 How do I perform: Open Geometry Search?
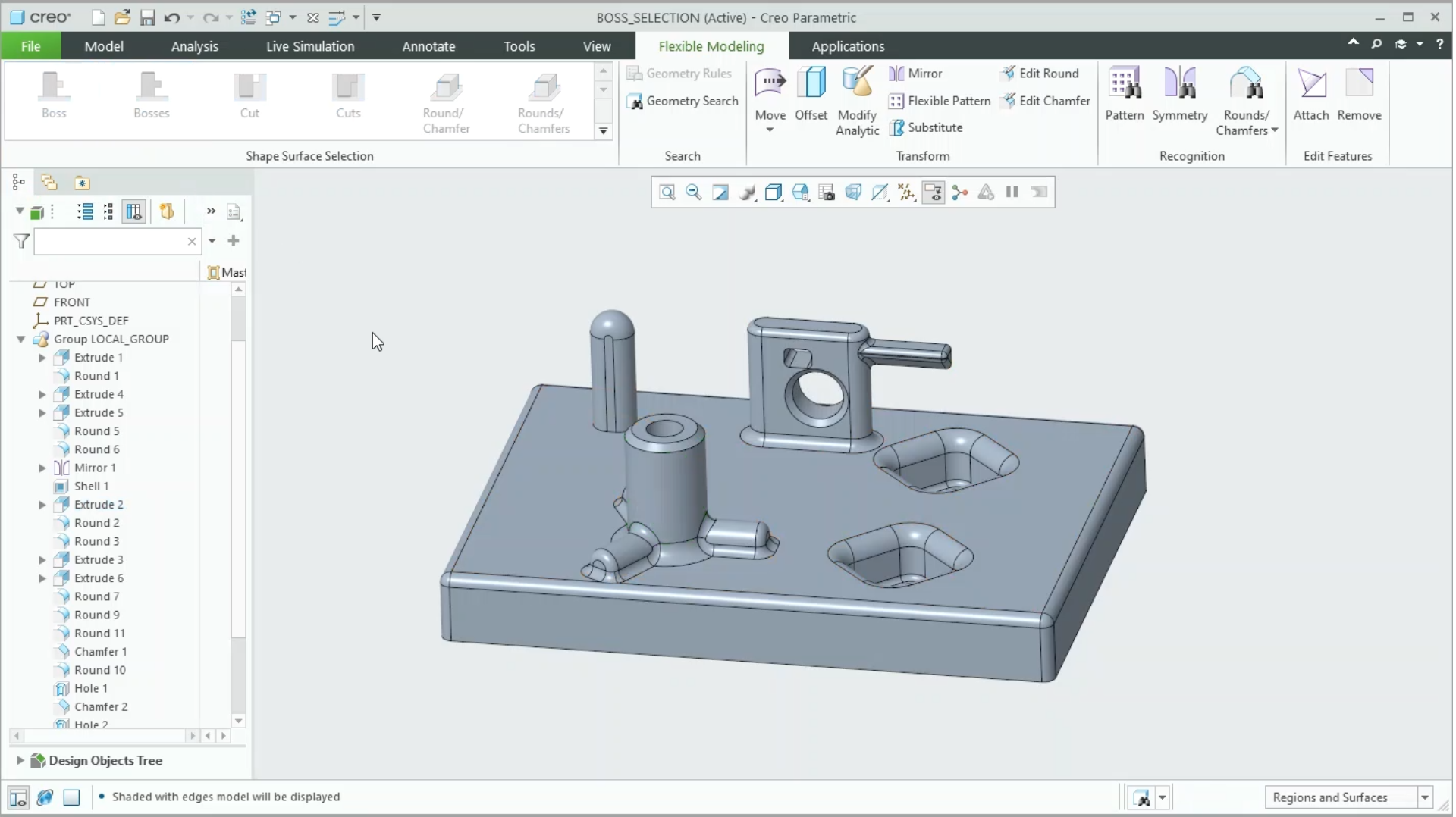pos(682,101)
